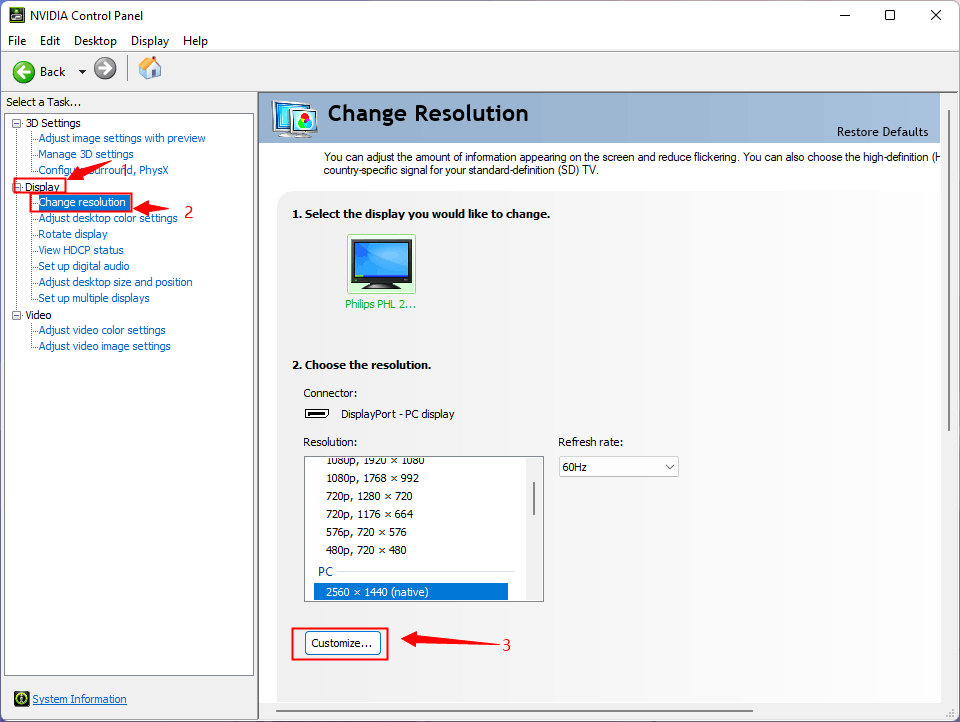Click the Customize... button
This screenshot has height=722, width=960.
pyautogui.click(x=342, y=643)
